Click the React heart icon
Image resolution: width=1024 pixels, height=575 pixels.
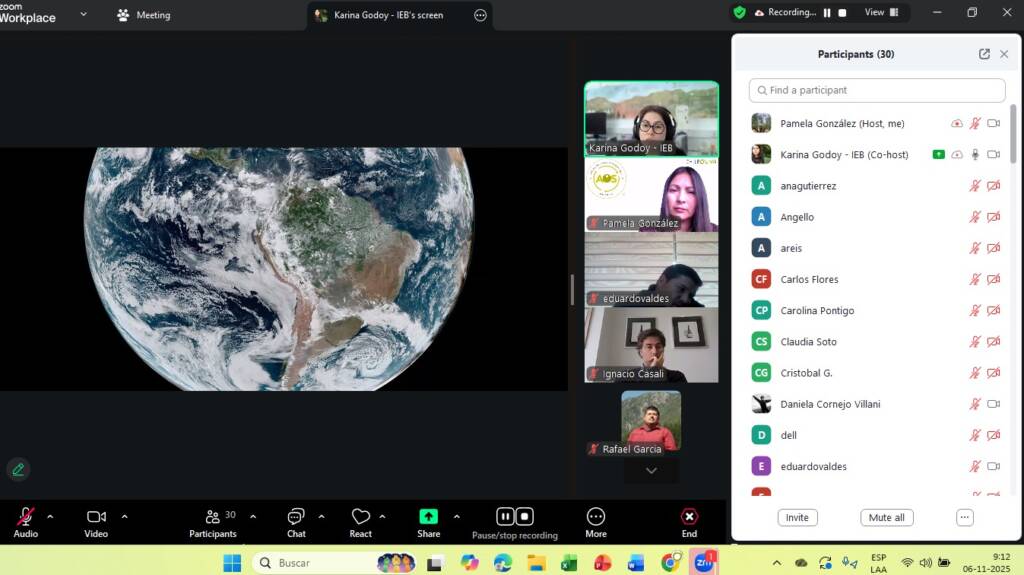click(x=361, y=517)
